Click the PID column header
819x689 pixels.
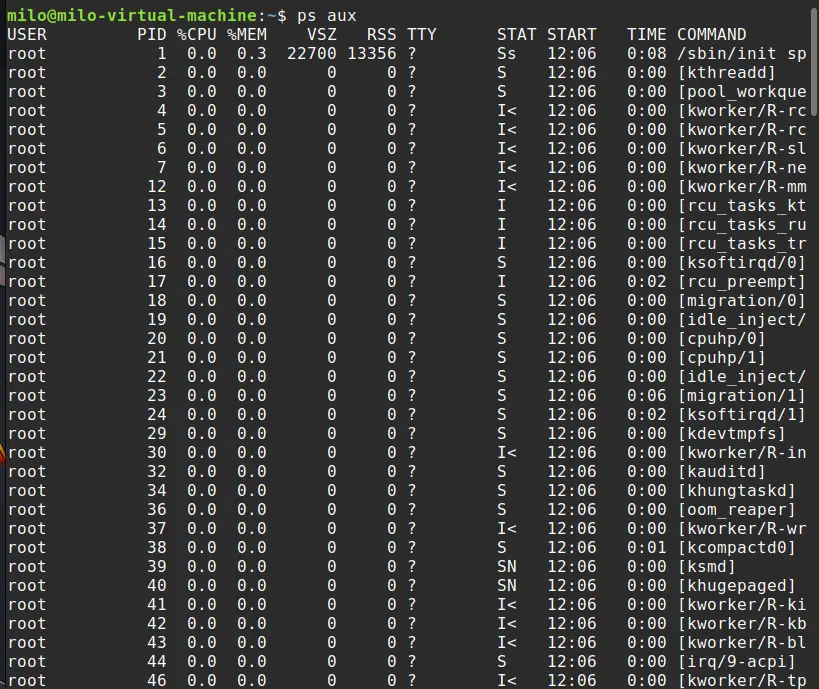(152, 34)
